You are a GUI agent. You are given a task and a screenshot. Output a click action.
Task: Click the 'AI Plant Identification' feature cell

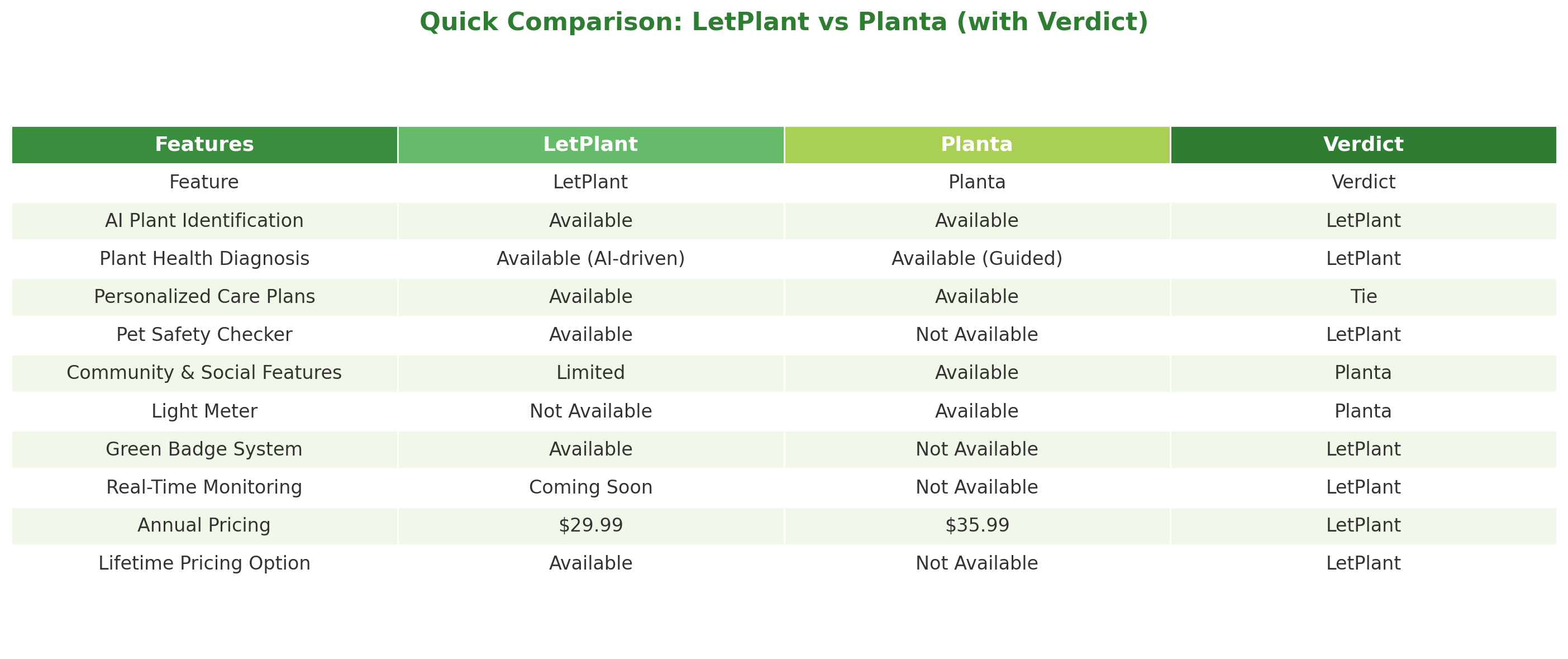click(204, 220)
